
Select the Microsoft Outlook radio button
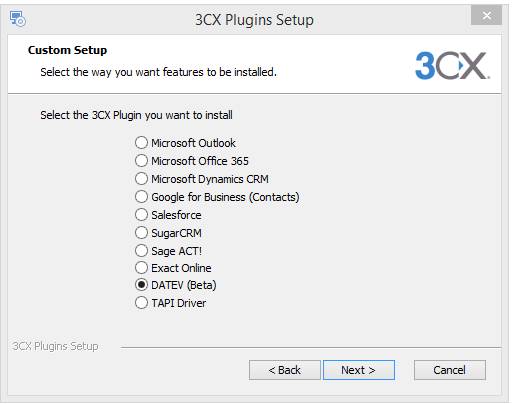[x=141, y=143]
